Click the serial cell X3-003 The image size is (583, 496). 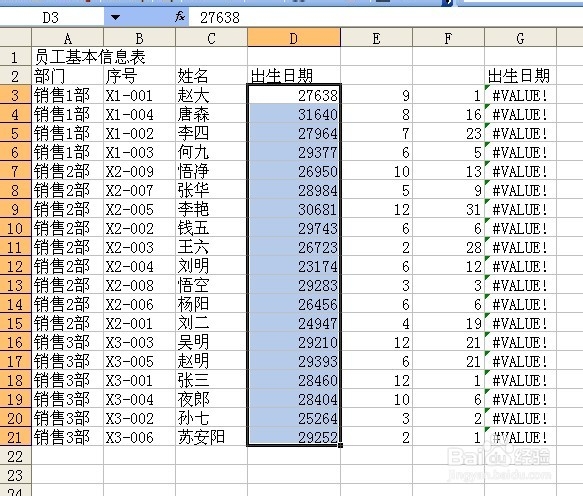(139, 342)
